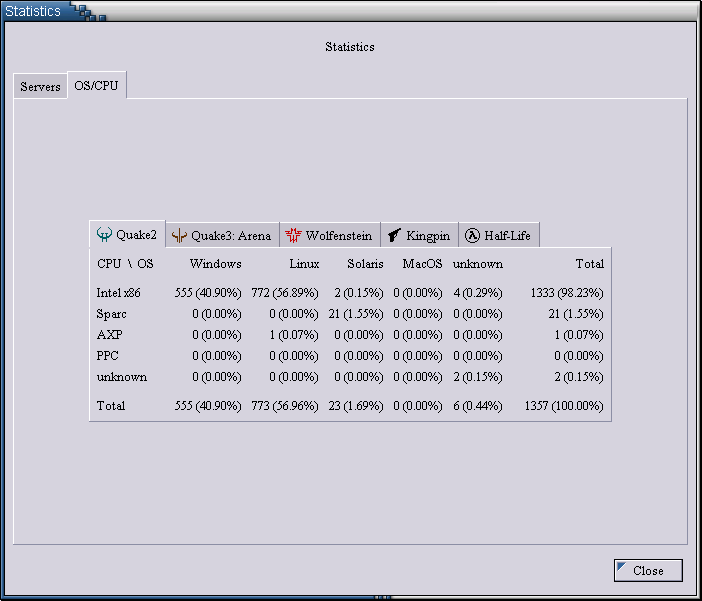Click the Linux column header
This screenshot has height=601, width=702.
coord(304,264)
